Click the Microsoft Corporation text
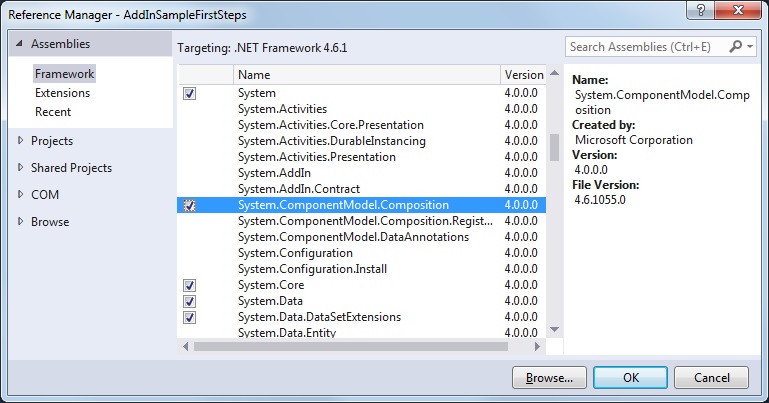 634,140
